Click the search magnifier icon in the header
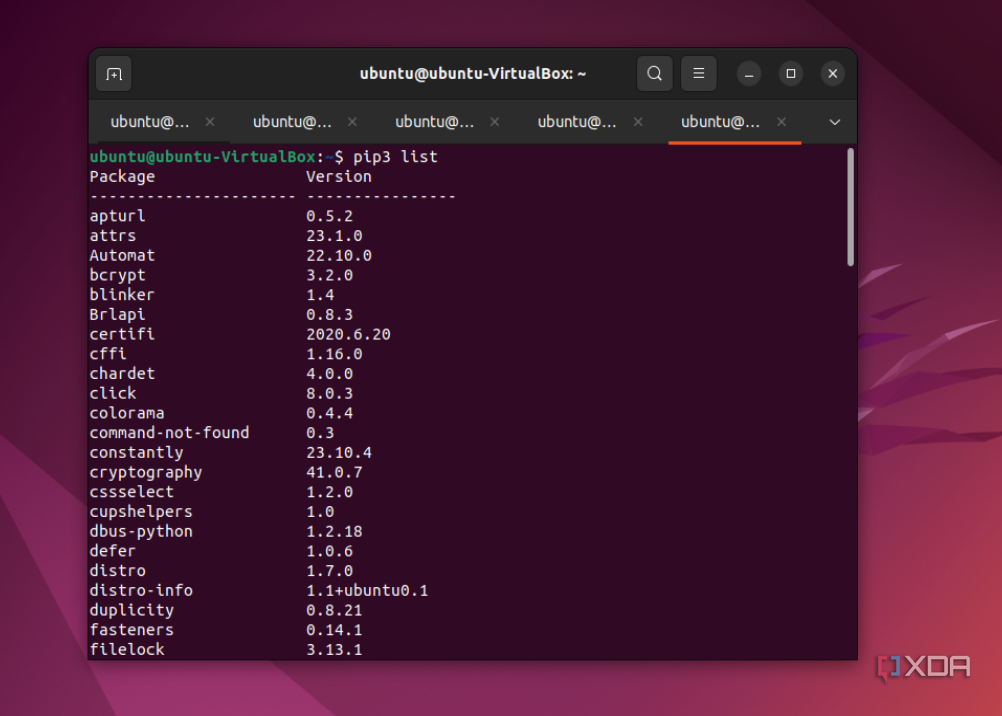The height and width of the screenshot is (716, 1002). [654, 74]
